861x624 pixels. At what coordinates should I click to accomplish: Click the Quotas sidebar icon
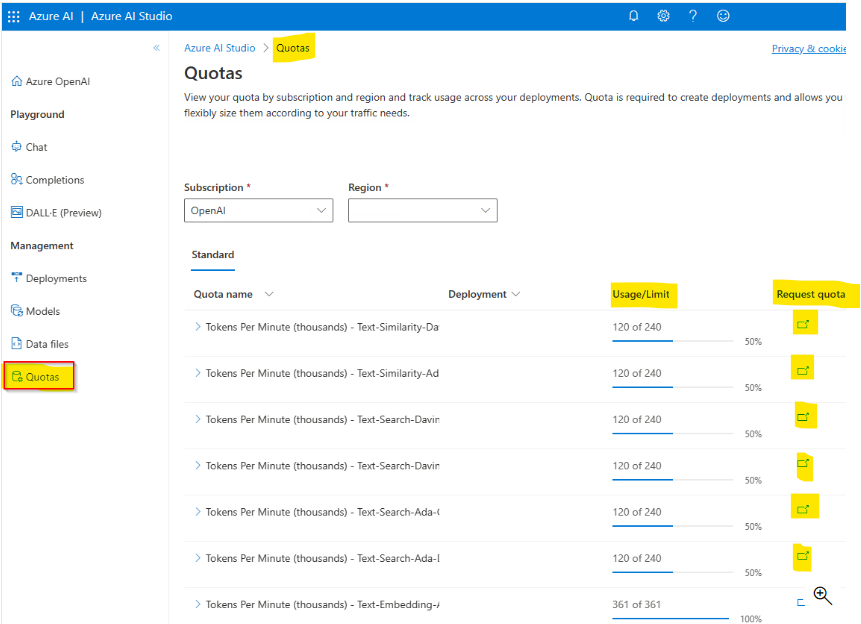click(x=17, y=376)
